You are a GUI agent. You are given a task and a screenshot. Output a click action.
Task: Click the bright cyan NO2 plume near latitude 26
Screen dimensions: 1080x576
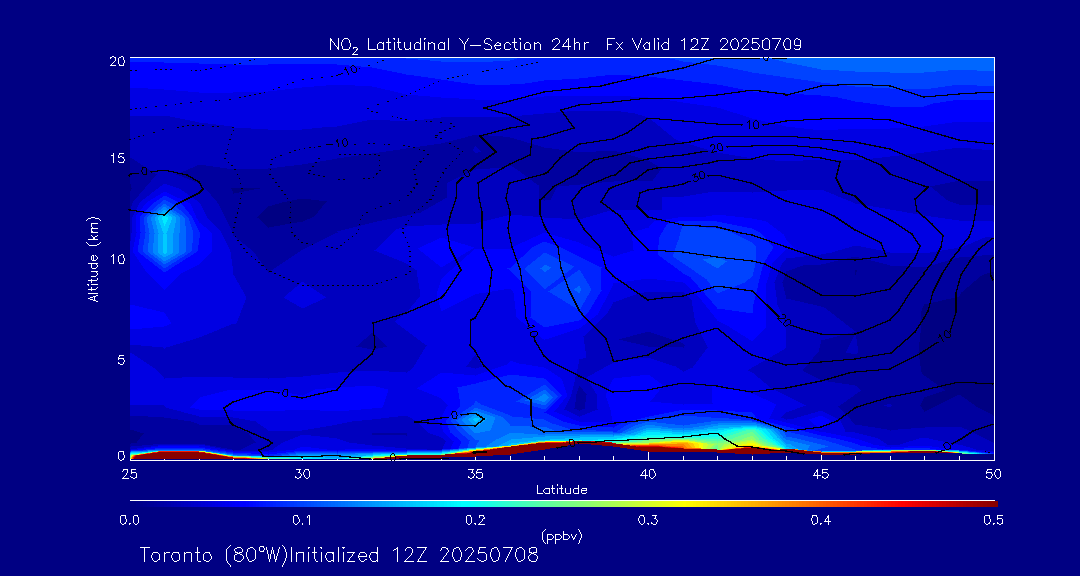pos(164,233)
